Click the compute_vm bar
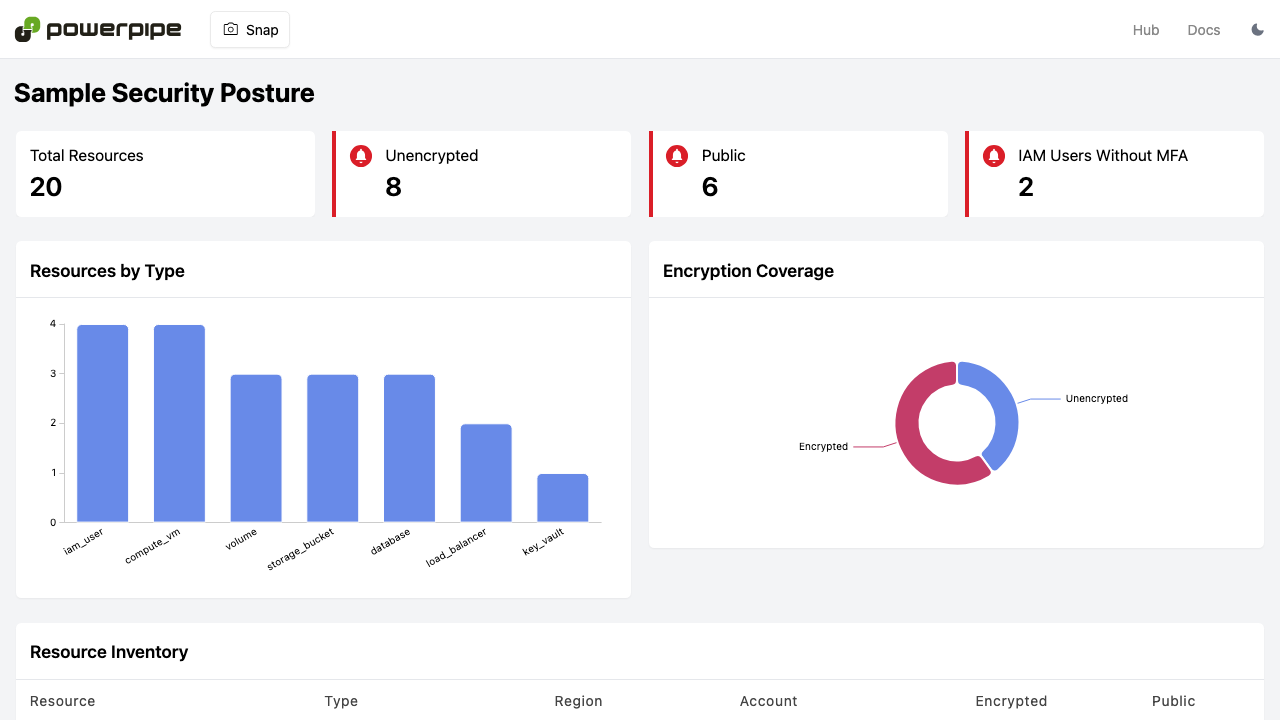Screen dimensions: 1280x720 pos(179,423)
